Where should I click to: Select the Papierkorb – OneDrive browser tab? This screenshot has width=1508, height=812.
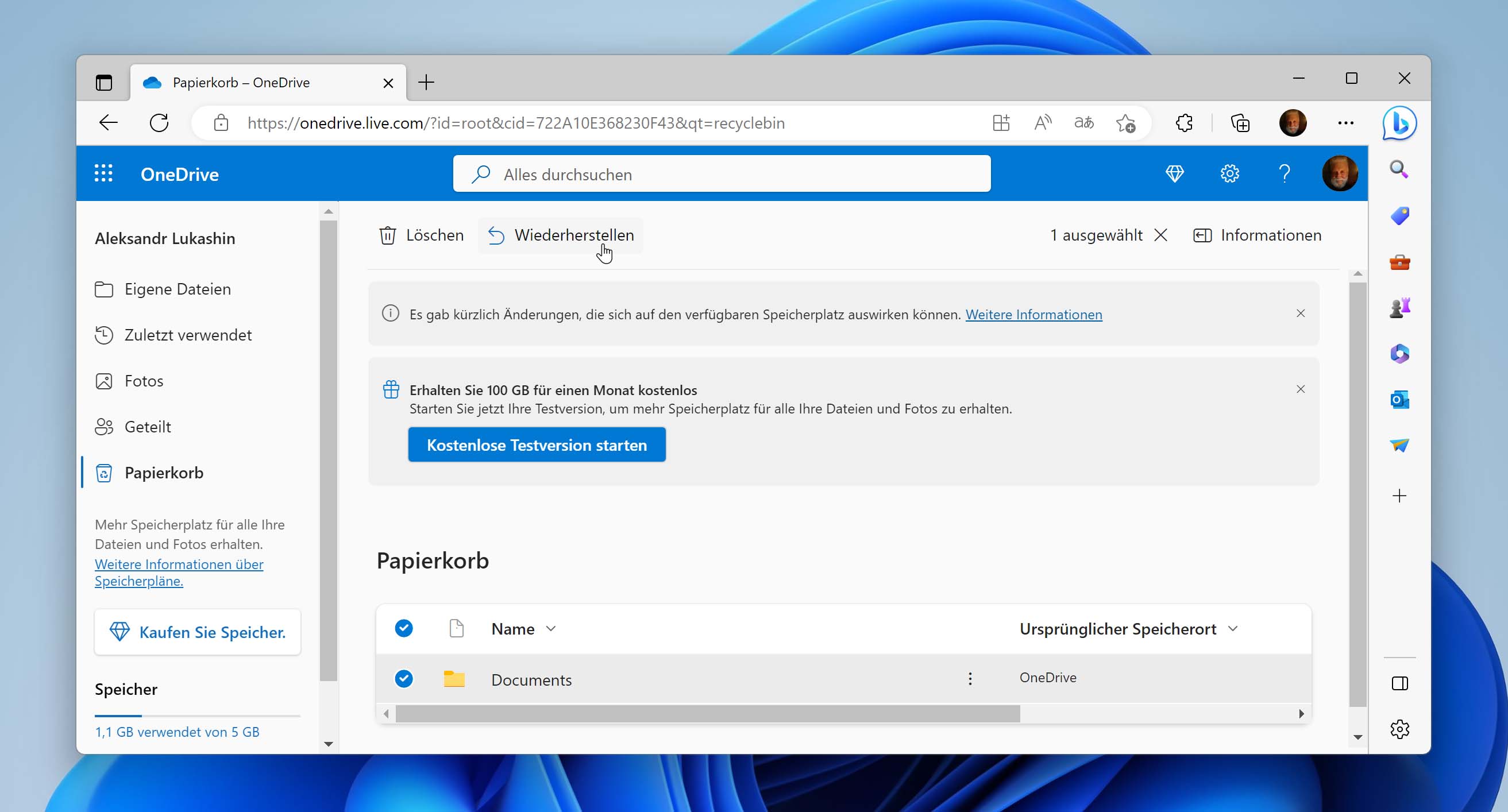click(x=268, y=83)
